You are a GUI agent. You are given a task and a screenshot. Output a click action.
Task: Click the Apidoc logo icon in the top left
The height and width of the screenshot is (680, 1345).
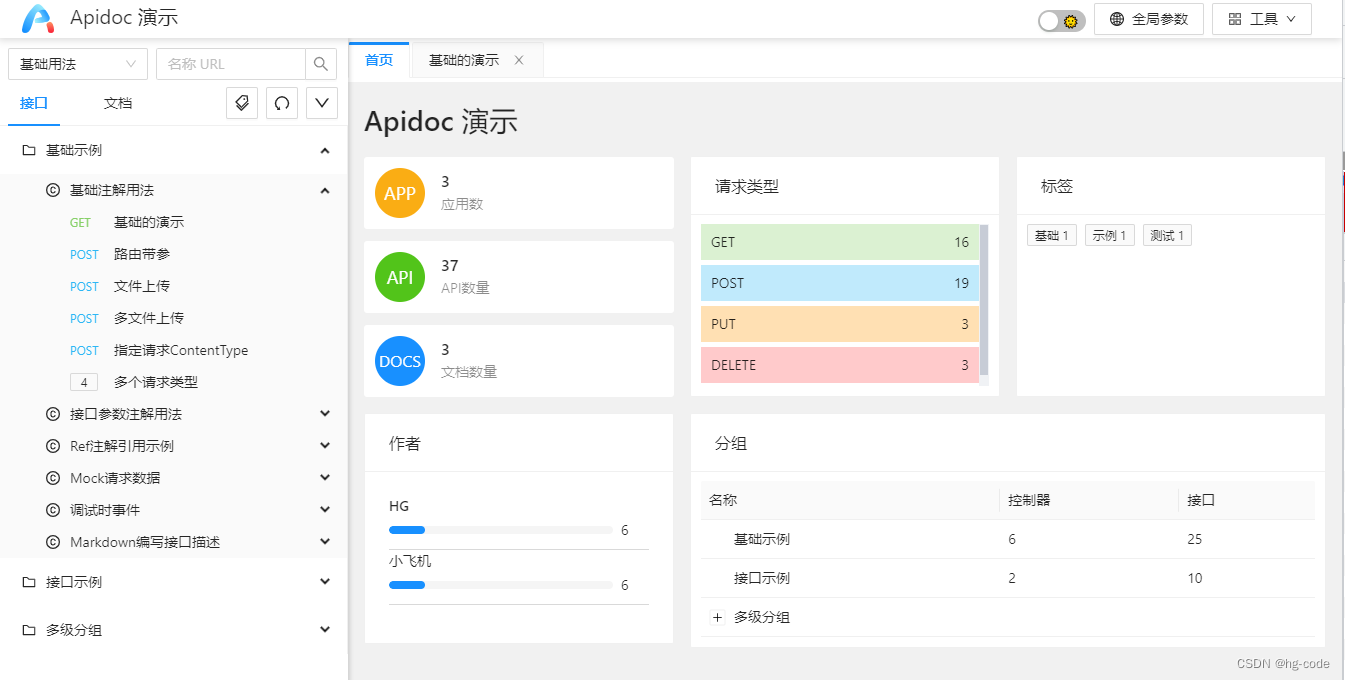pos(37,18)
